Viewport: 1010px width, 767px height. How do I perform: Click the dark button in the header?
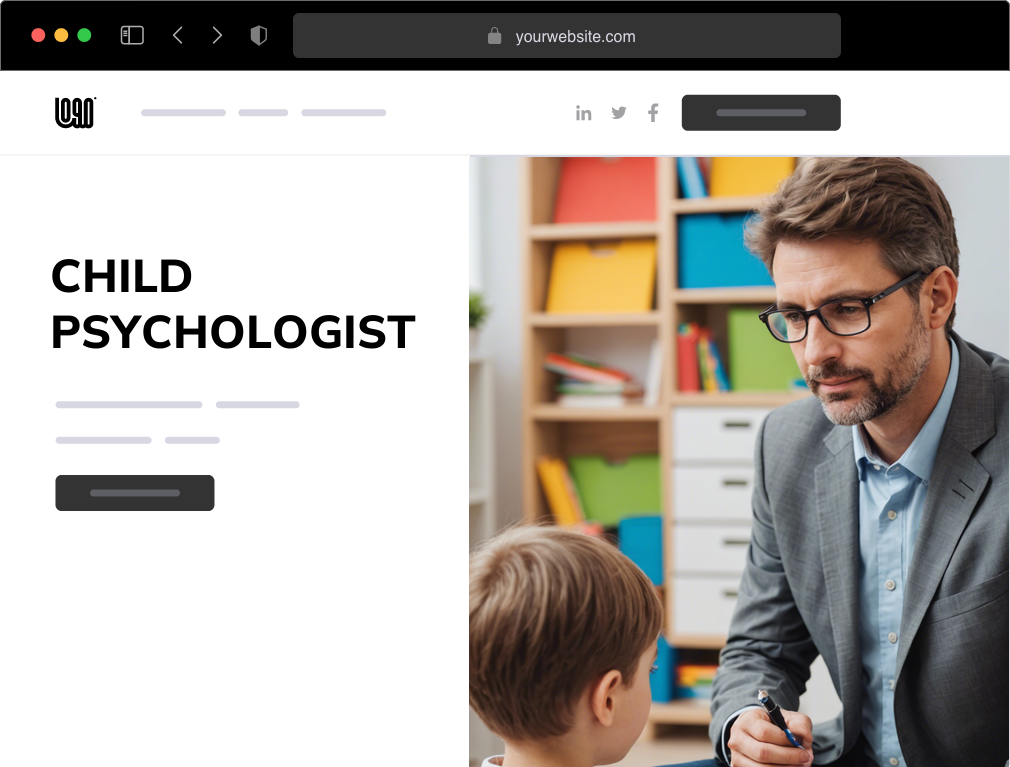coord(761,113)
